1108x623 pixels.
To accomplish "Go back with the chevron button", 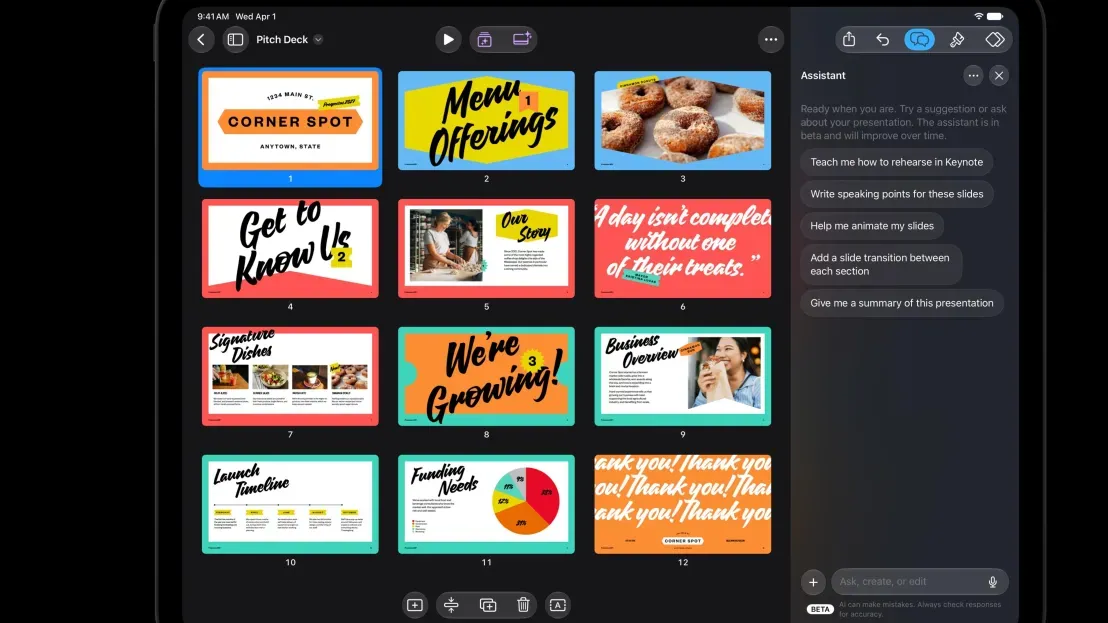I will tap(201, 40).
